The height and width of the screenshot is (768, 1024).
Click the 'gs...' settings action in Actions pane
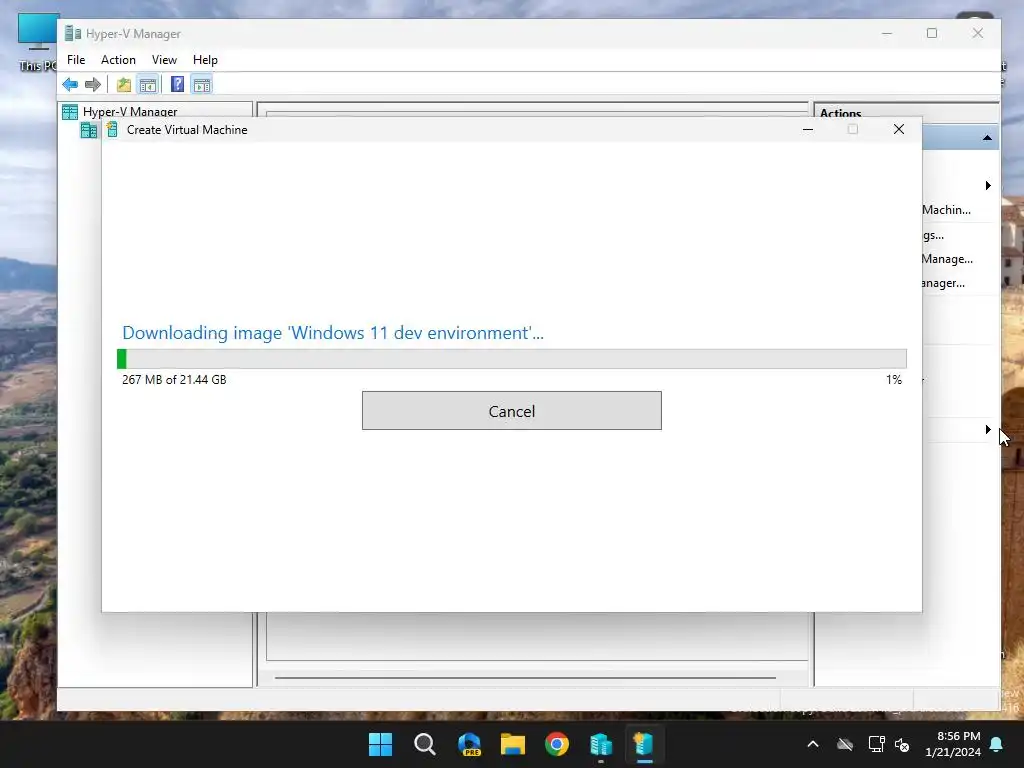pos(933,235)
